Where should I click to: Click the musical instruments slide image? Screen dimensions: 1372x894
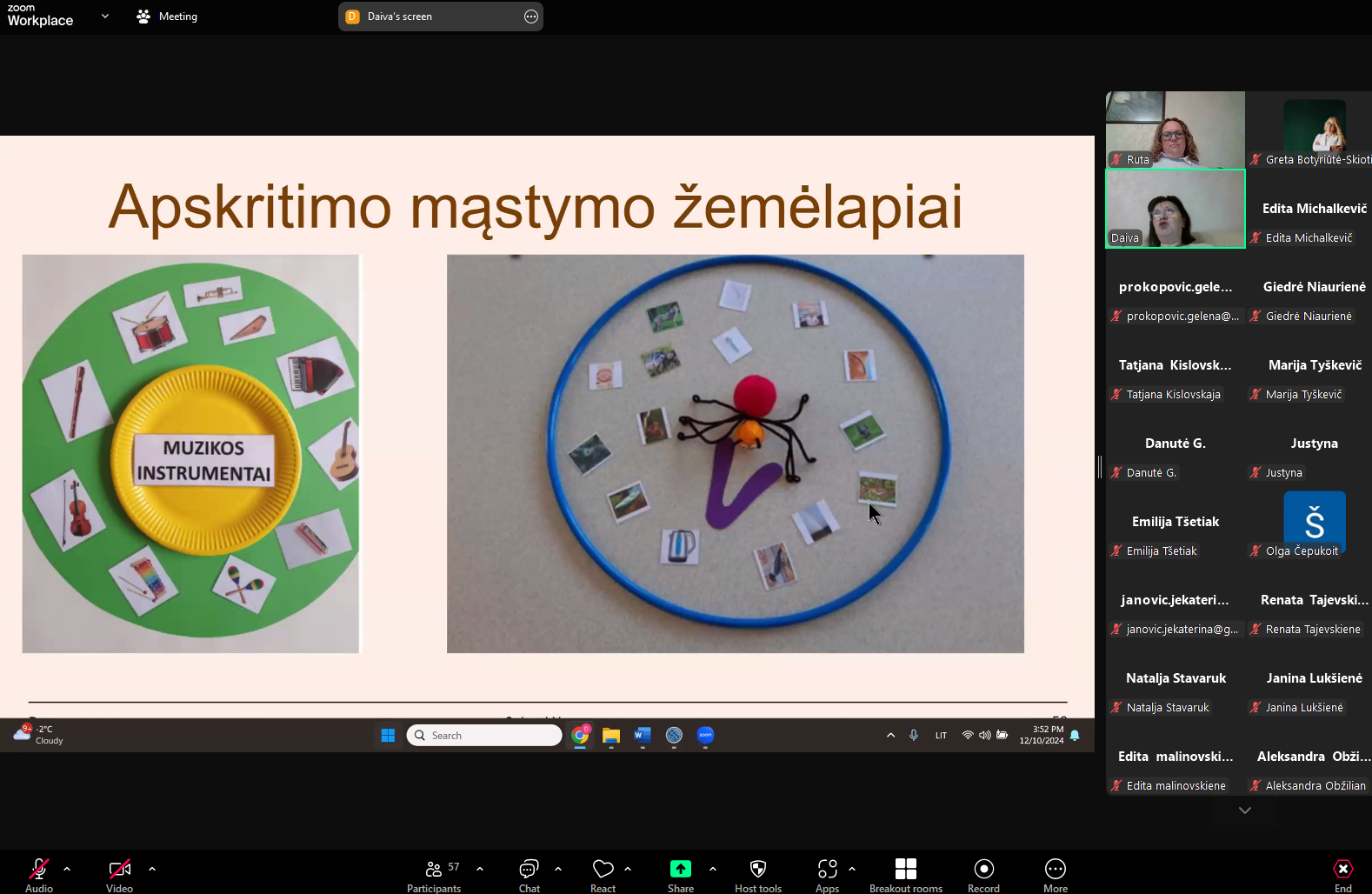pyautogui.click(x=190, y=453)
